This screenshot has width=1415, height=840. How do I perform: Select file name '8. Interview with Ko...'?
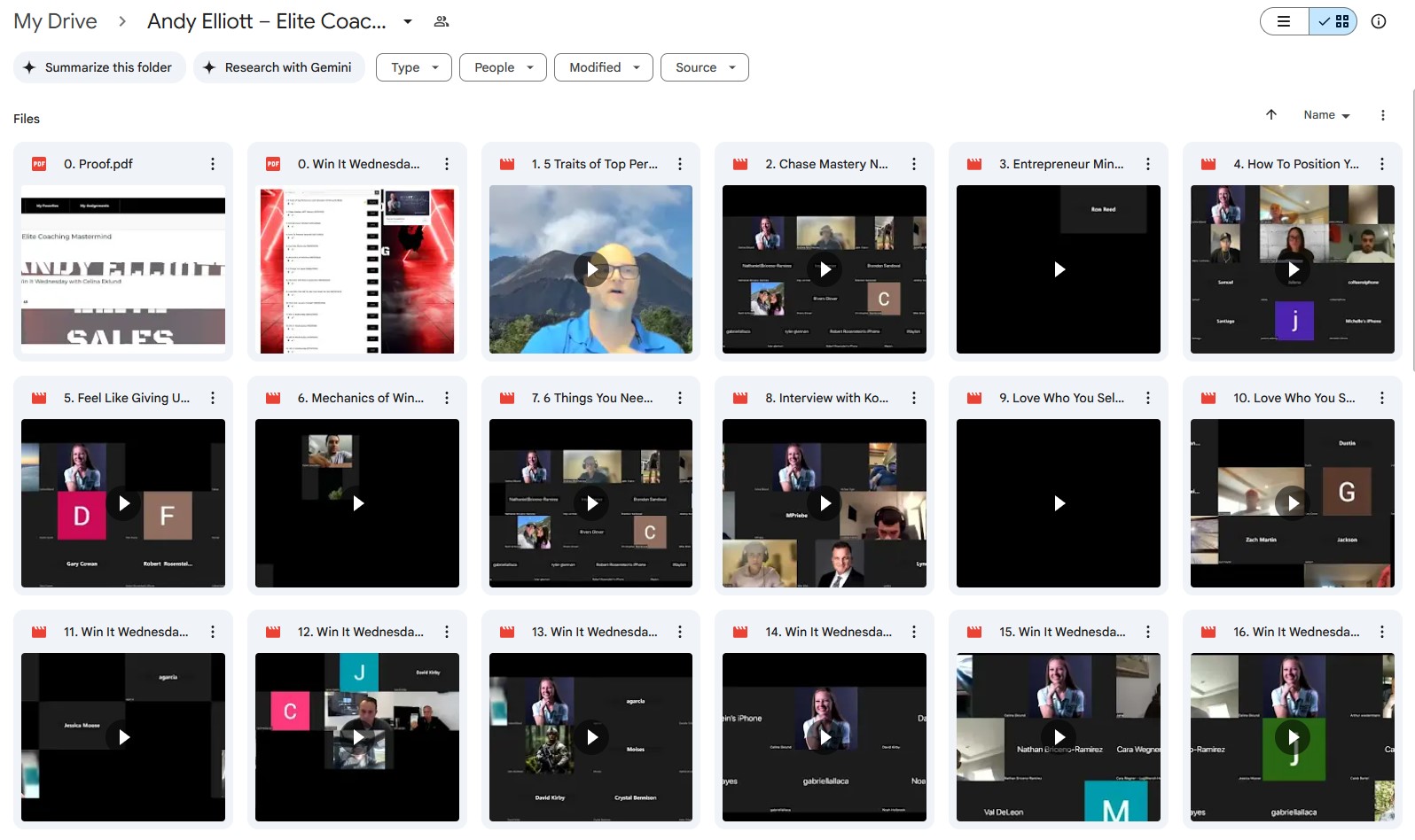click(826, 398)
